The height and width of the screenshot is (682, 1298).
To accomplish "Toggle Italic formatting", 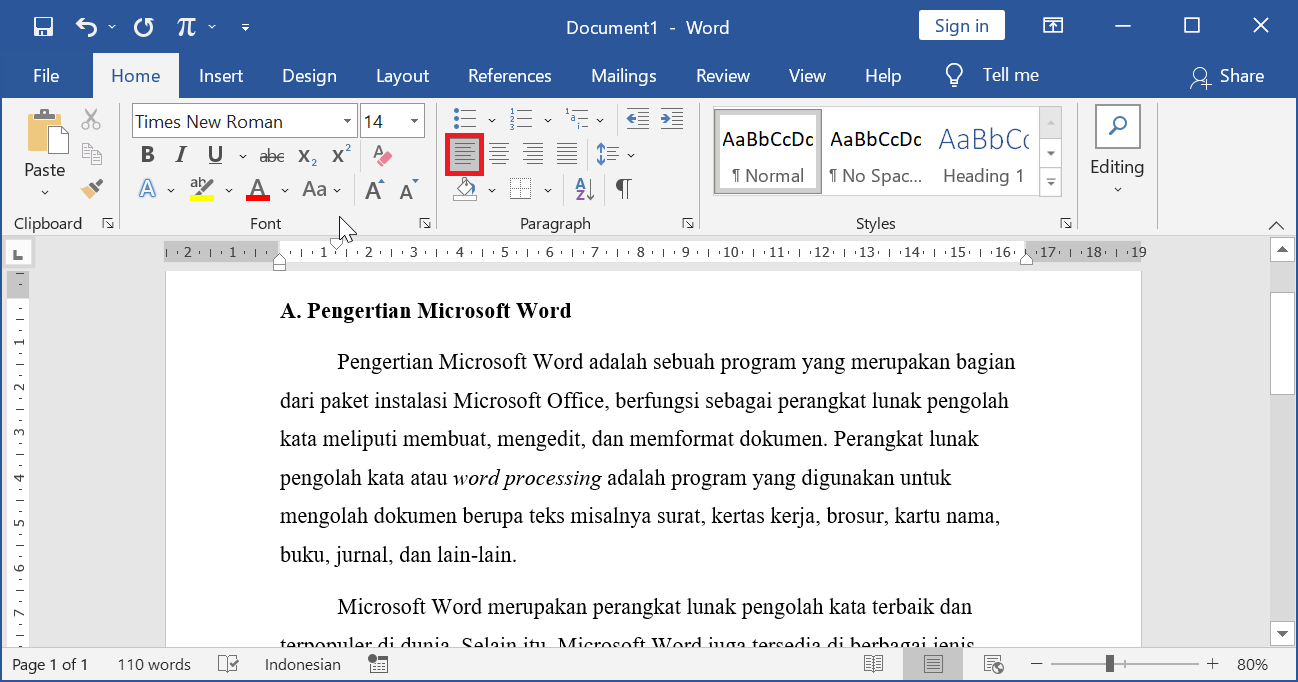I will point(181,155).
